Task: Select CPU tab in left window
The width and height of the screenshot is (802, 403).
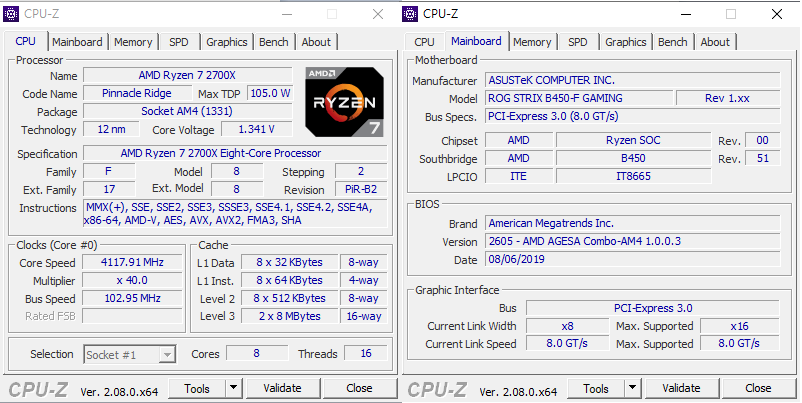Action: (x=26, y=41)
